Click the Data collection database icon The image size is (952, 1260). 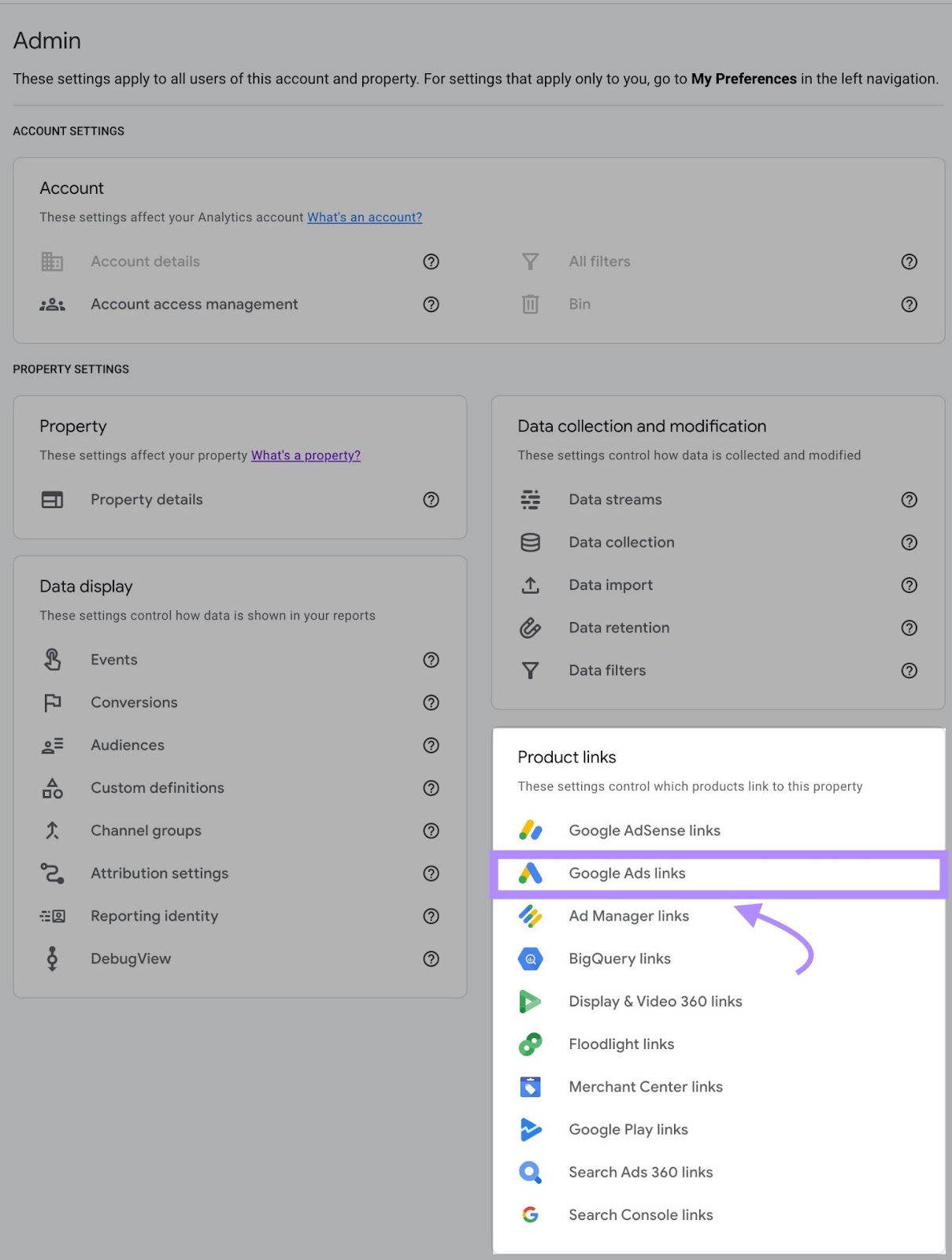(531, 542)
